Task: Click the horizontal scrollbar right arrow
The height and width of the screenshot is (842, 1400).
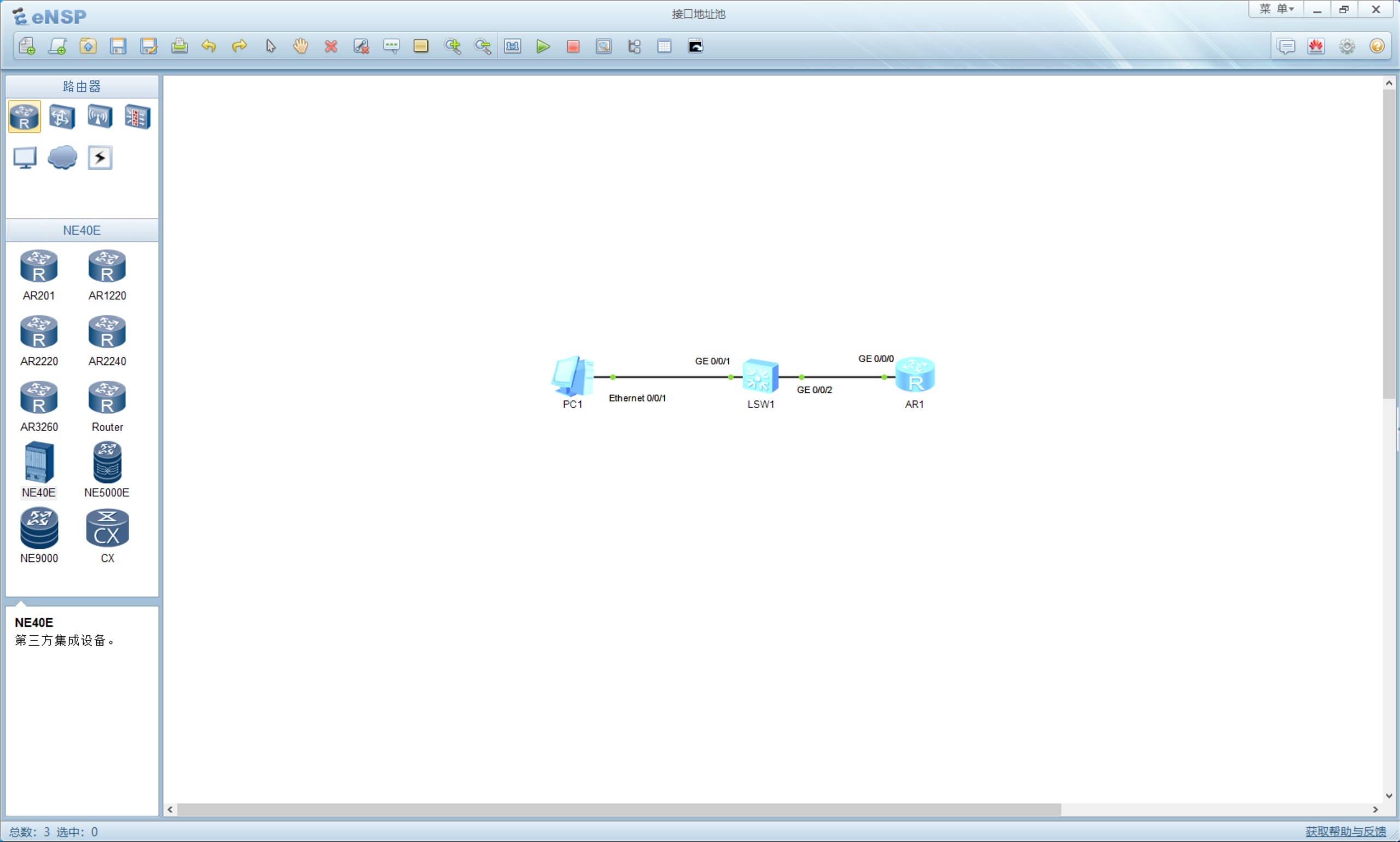Action: pos(1375,810)
